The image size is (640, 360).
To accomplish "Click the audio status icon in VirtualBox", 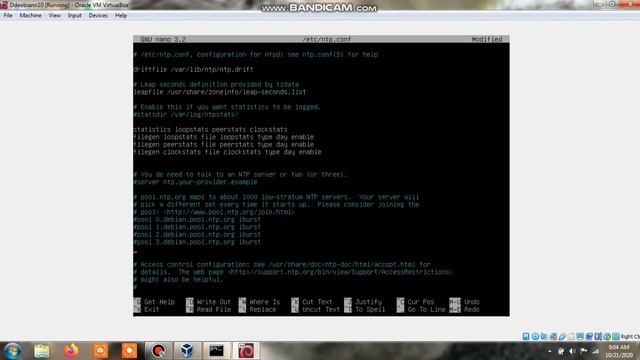I will click(x=544, y=336).
